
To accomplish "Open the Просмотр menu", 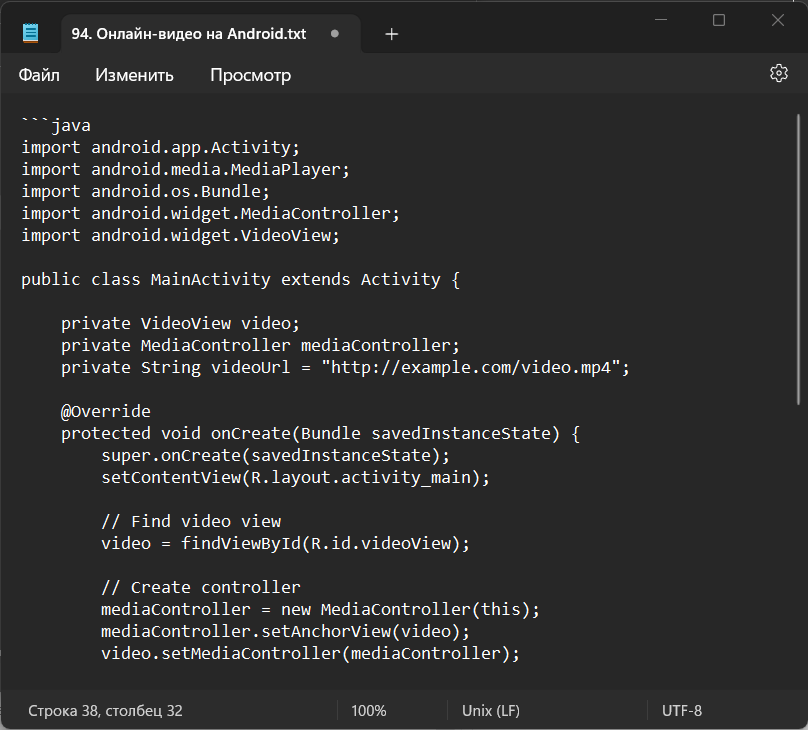I will click(x=250, y=75).
